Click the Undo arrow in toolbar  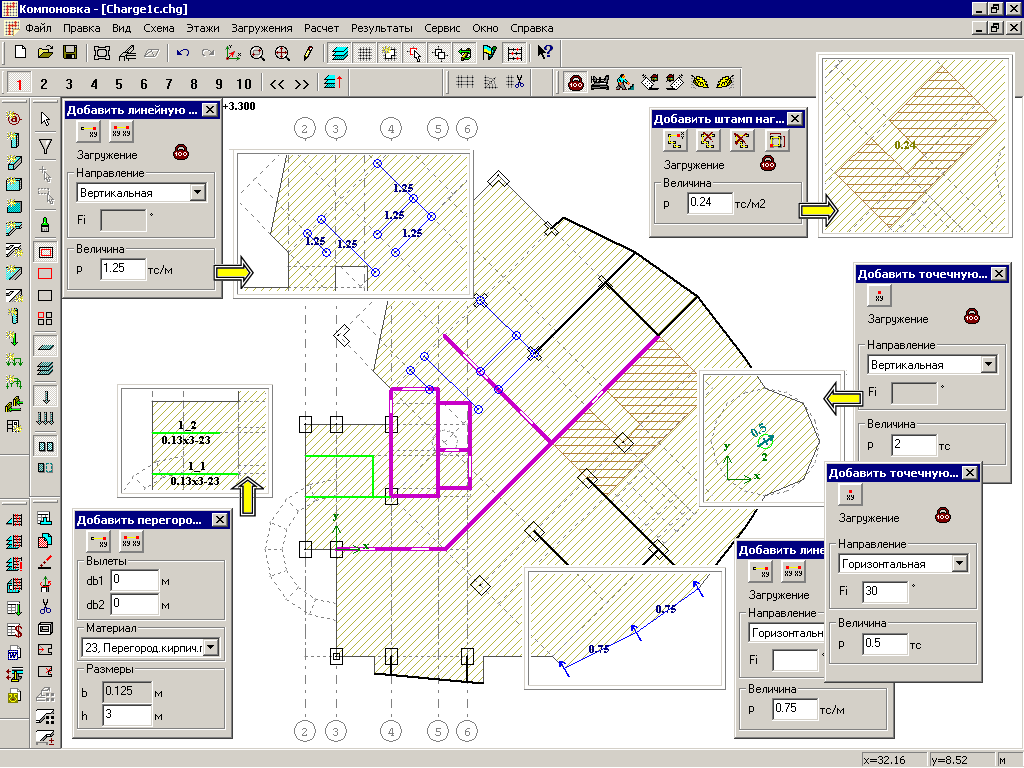tap(182, 52)
